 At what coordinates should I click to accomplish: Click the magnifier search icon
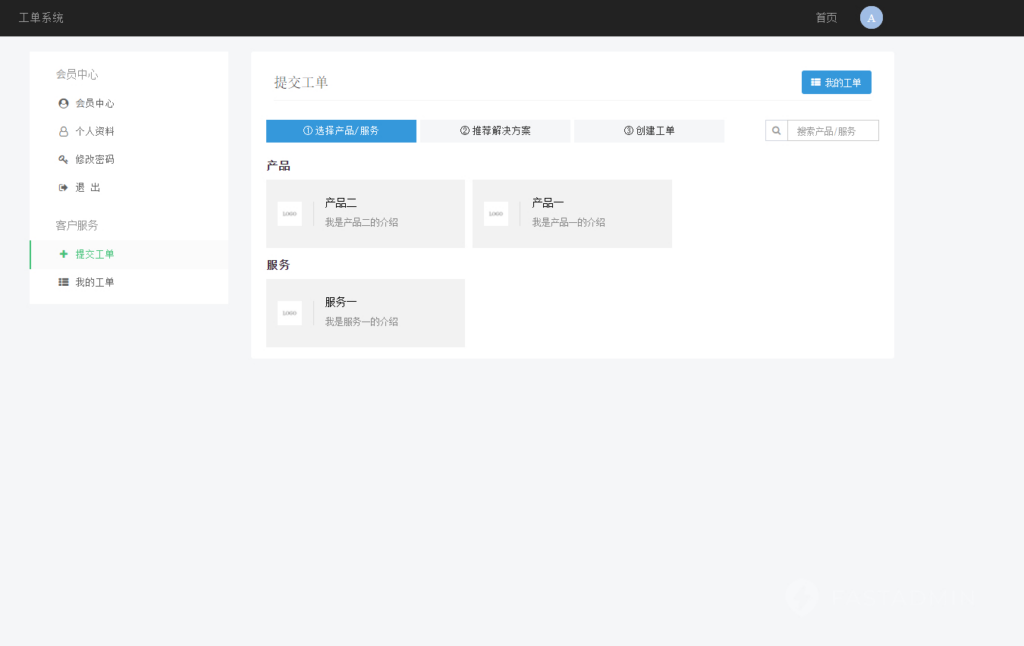pyautogui.click(x=776, y=130)
